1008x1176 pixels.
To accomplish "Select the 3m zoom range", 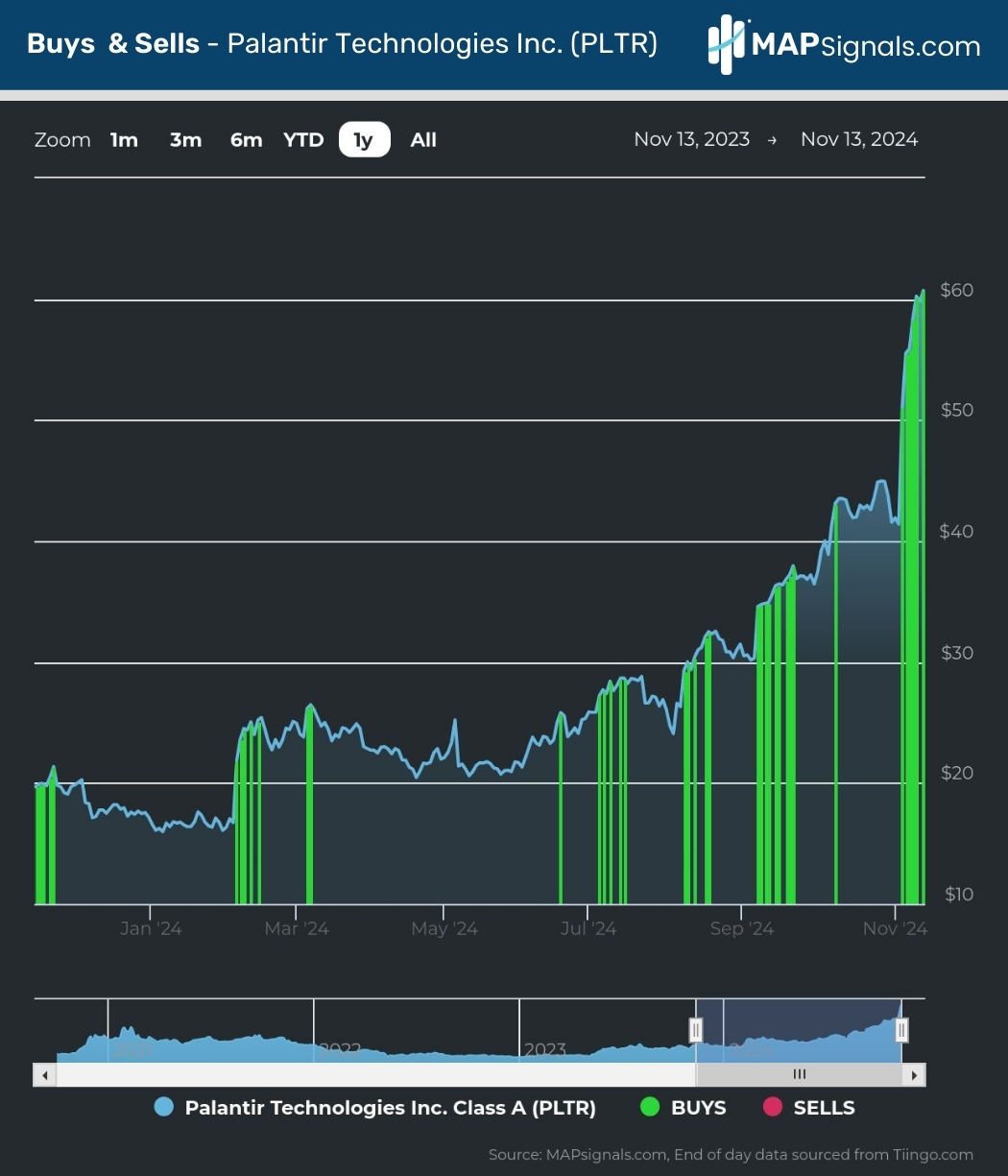I will coord(185,140).
